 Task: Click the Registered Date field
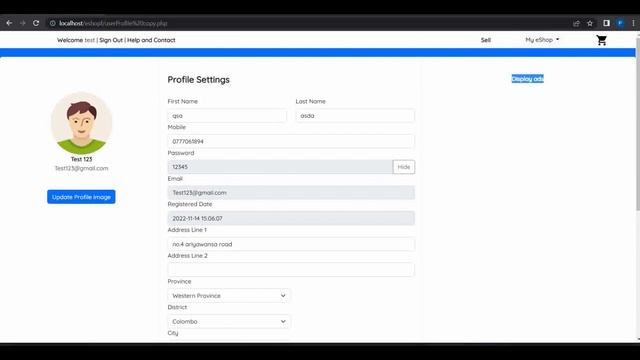click(x=291, y=218)
